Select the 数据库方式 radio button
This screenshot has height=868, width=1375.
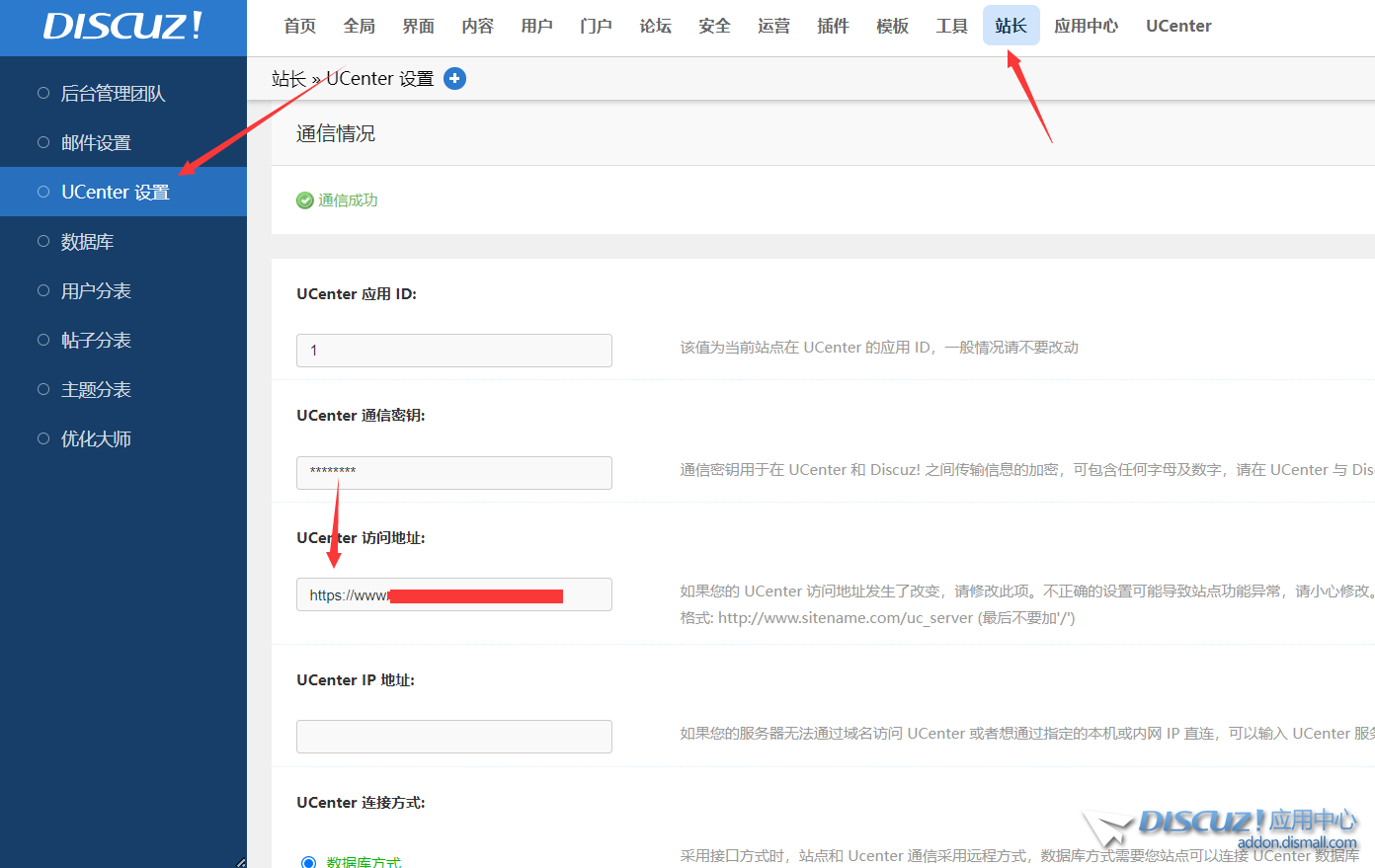pos(308,862)
